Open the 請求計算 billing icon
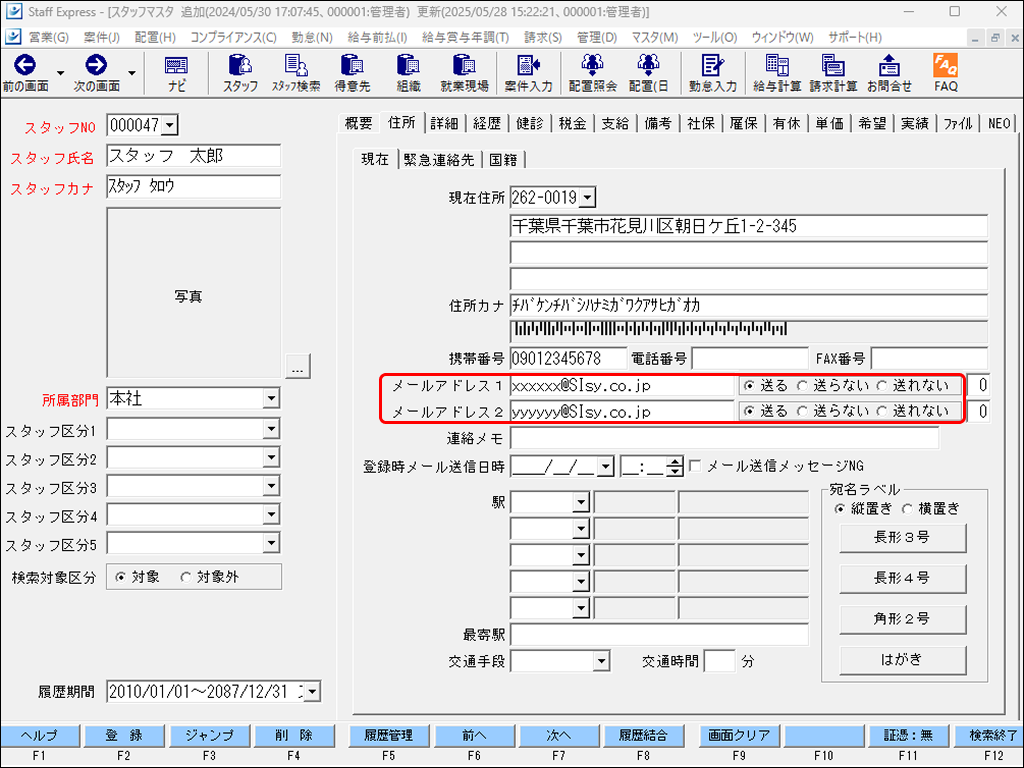Screen dimensions: 1024x768 click(833, 73)
